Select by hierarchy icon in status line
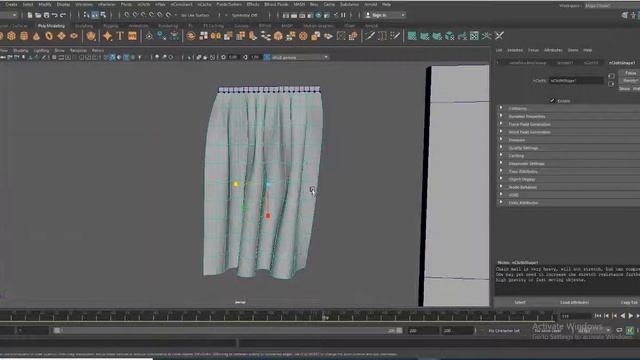The height and width of the screenshot is (360, 640). (86, 15)
